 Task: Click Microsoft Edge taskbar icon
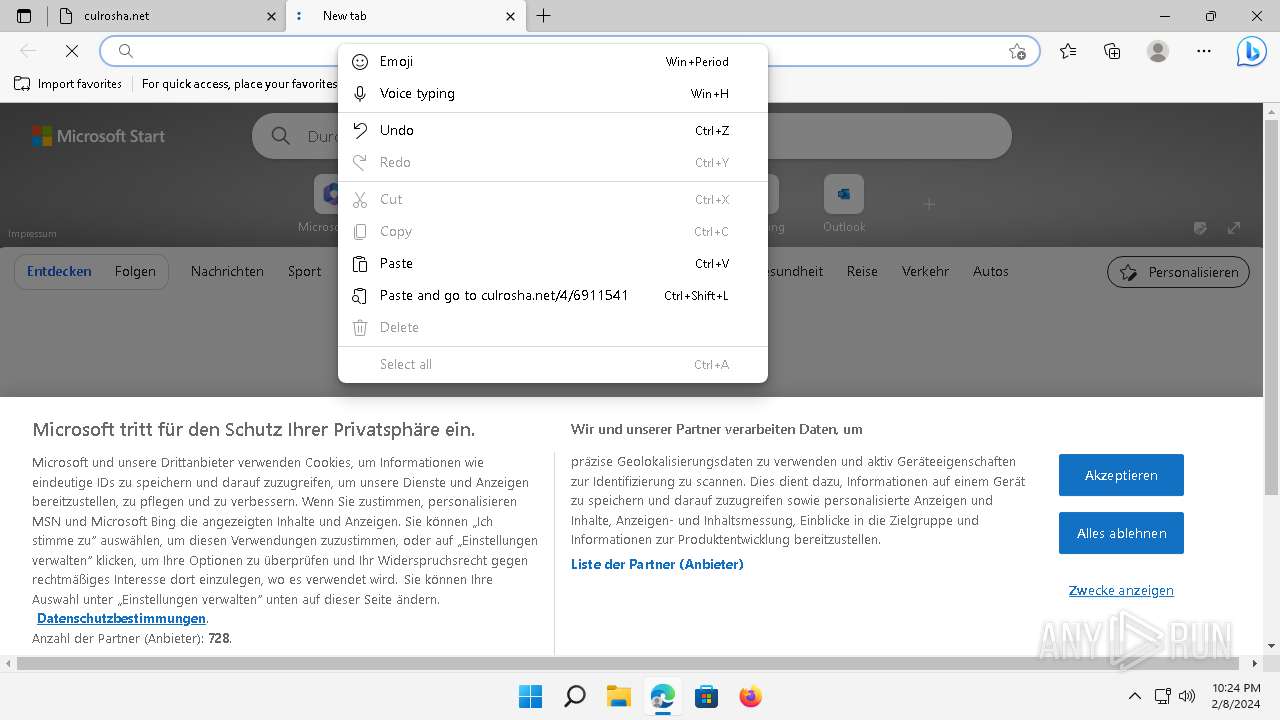662,696
